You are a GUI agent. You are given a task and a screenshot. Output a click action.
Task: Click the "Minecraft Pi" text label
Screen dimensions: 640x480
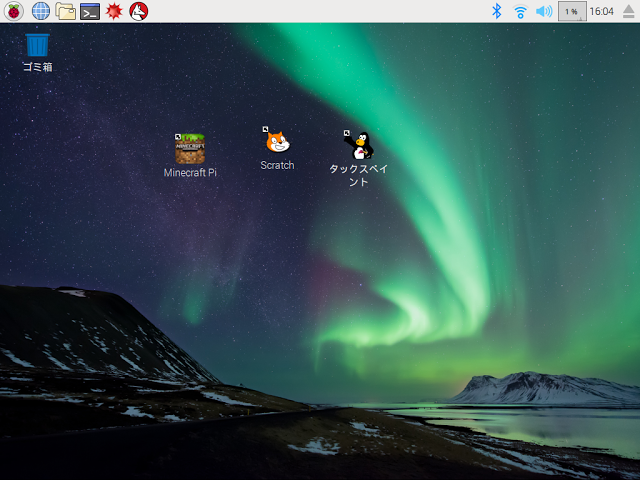[190, 173]
